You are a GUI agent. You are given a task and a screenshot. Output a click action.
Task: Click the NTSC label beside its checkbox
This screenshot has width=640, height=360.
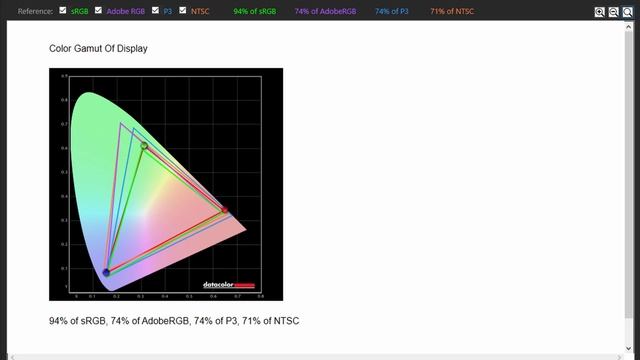click(x=200, y=11)
